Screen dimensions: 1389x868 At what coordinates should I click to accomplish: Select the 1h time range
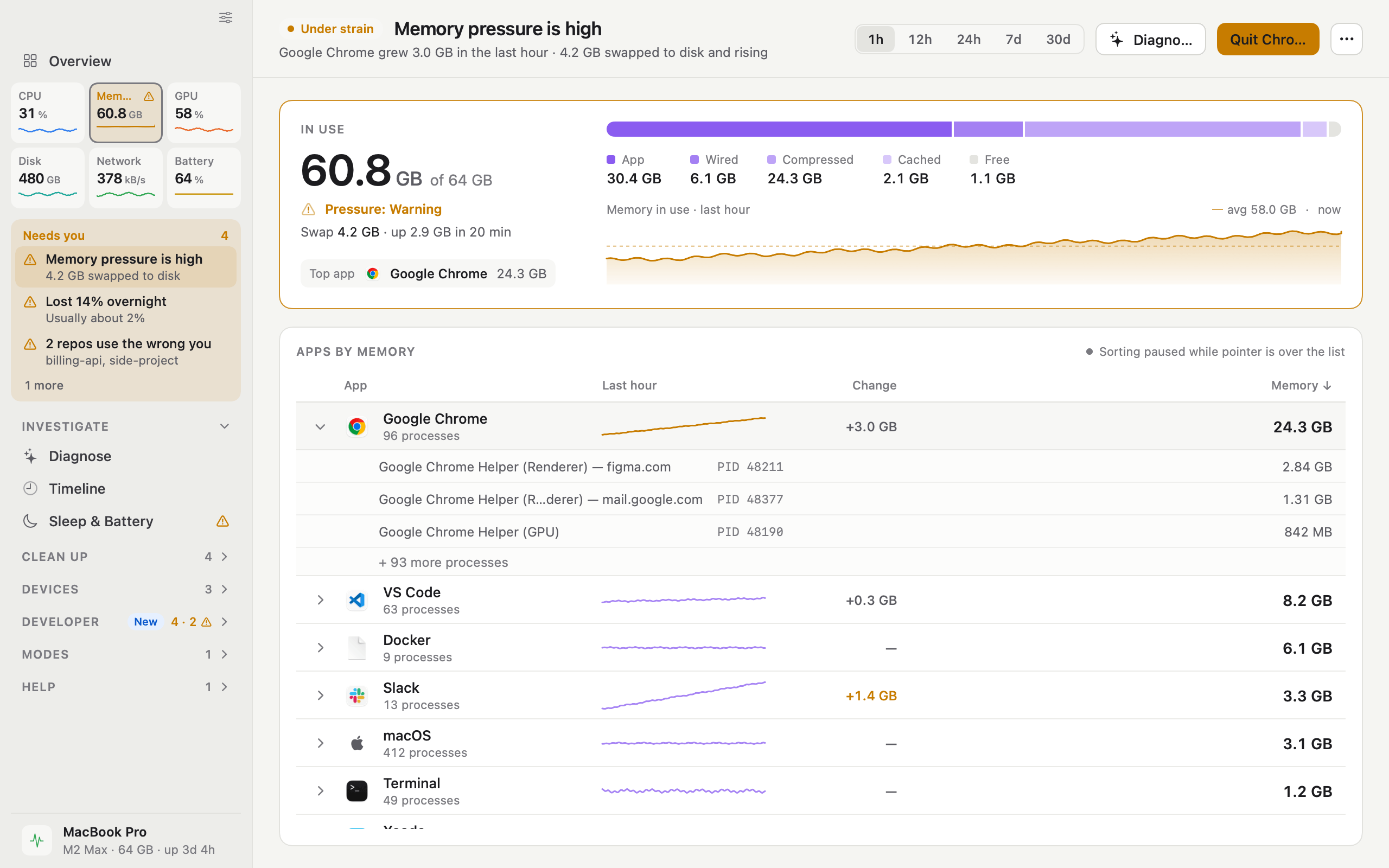876,39
